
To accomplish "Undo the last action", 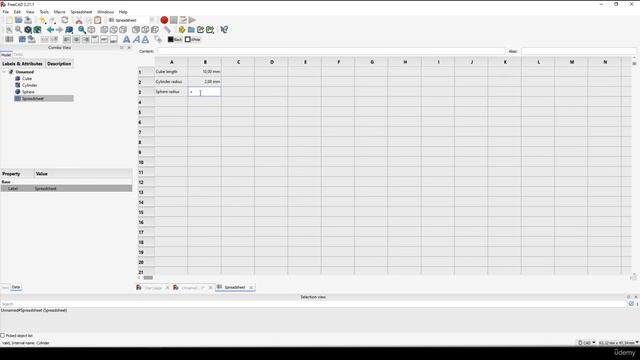I will coord(42,20).
